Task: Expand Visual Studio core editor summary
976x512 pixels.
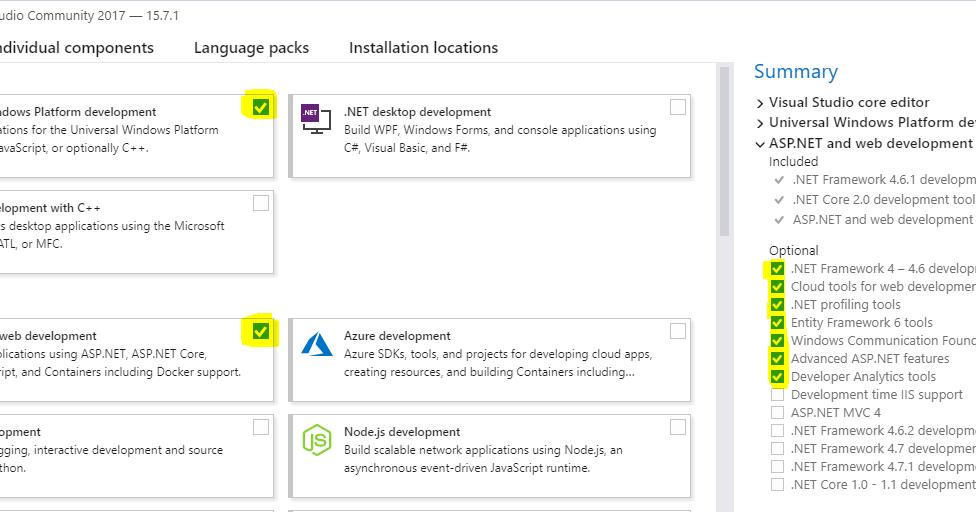Action: (x=761, y=103)
